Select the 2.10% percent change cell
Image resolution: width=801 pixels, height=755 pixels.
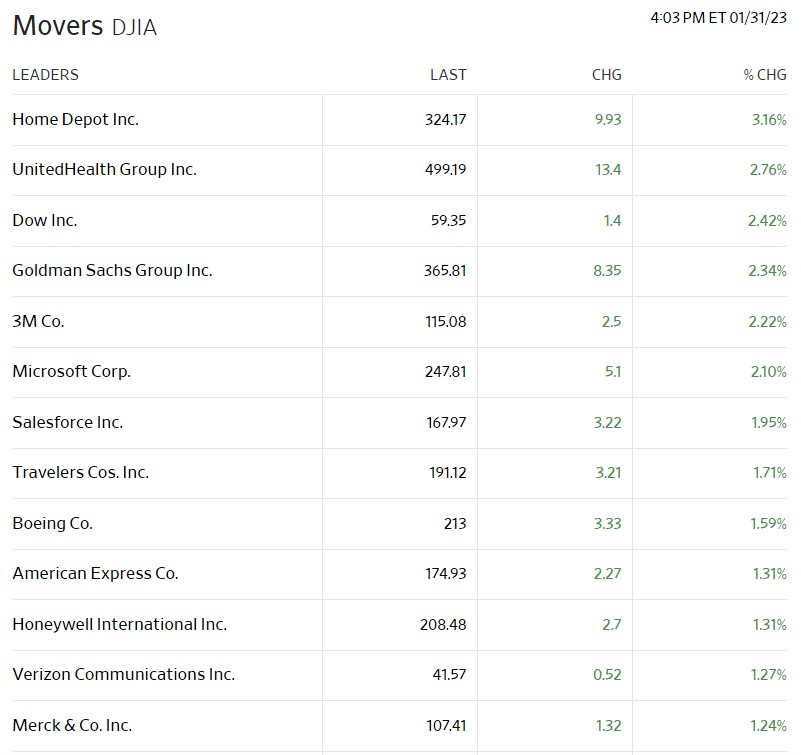click(768, 371)
